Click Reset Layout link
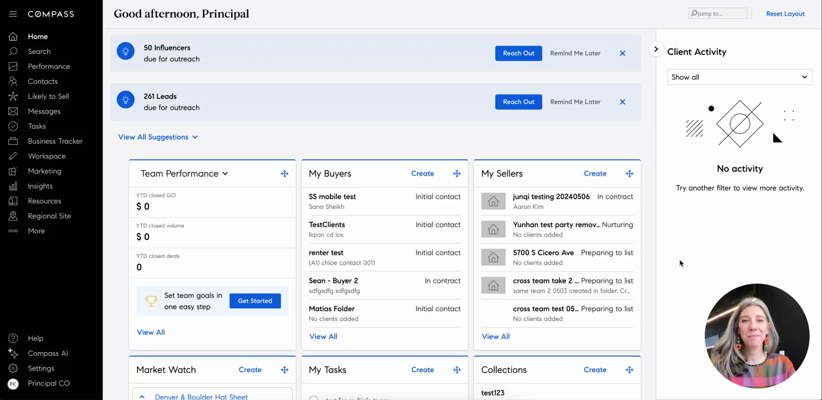The width and height of the screenshot is (822, 400). tap(785, 14)
